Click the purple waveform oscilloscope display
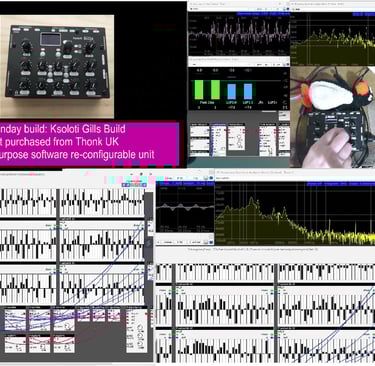Viewport: 375px width, 366px height. click(239, 34)
